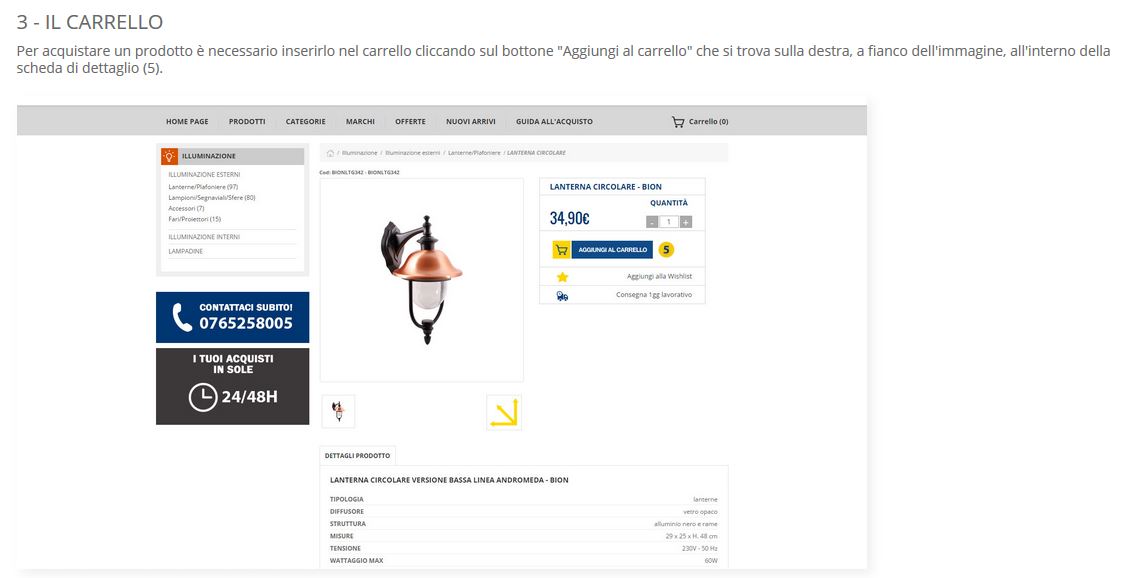Screen dimensions: 1129x578
Task: Click the delivery truck icon
Action: [x=562, y=296]
